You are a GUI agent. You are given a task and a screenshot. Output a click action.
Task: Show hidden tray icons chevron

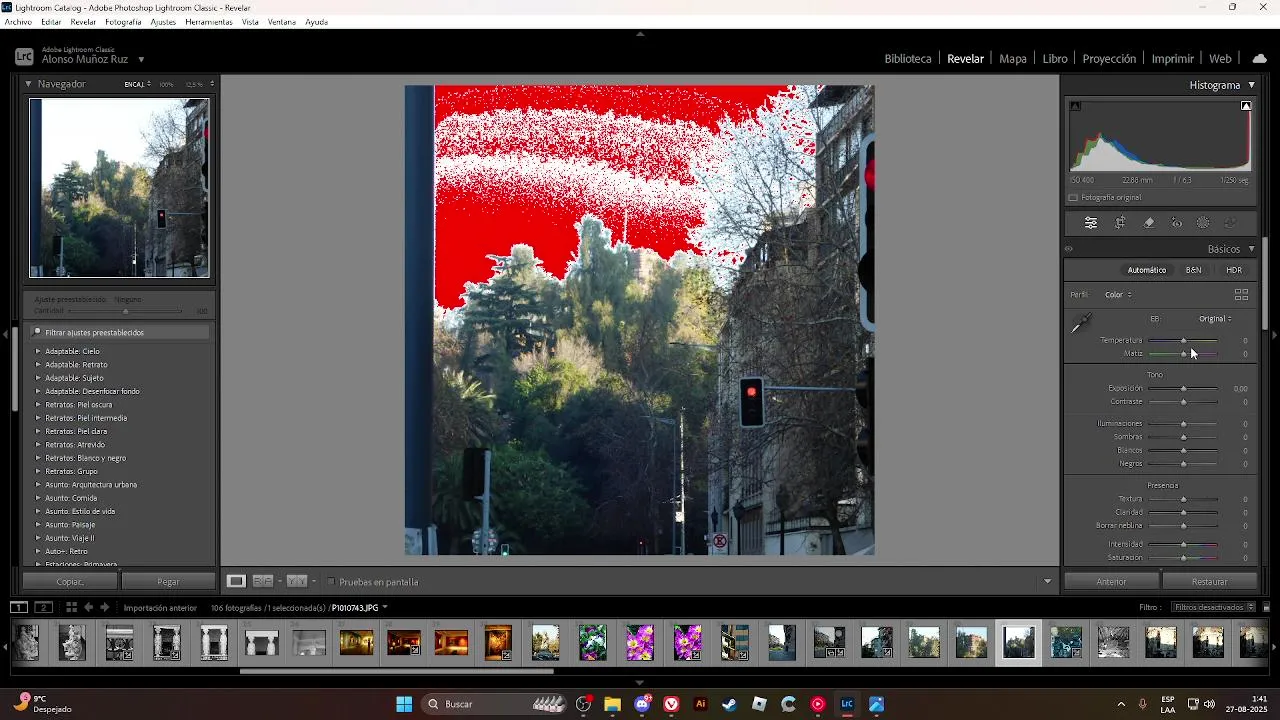tap(1121, 704)
